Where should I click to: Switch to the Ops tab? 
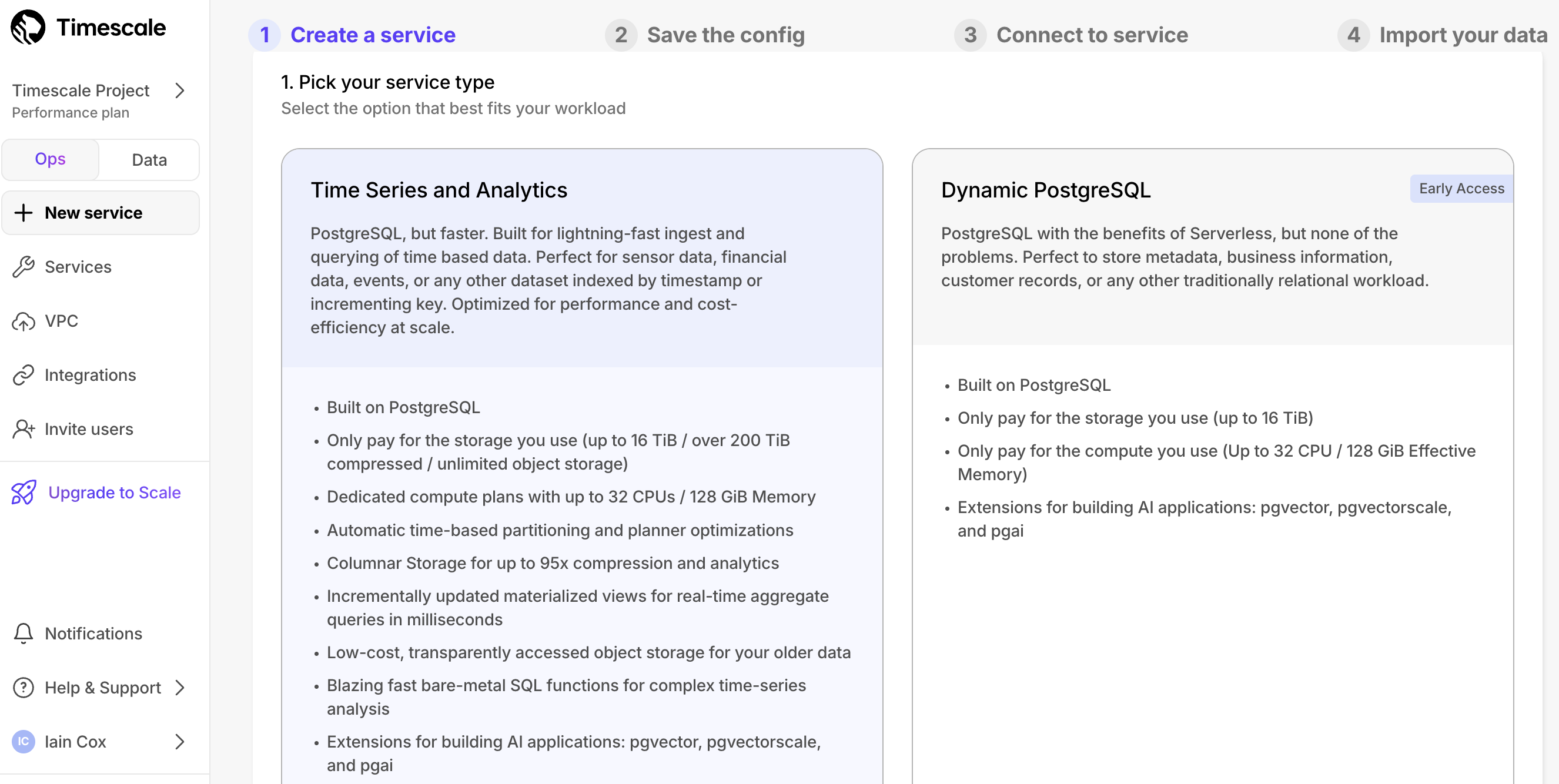(x=50, y=159)
